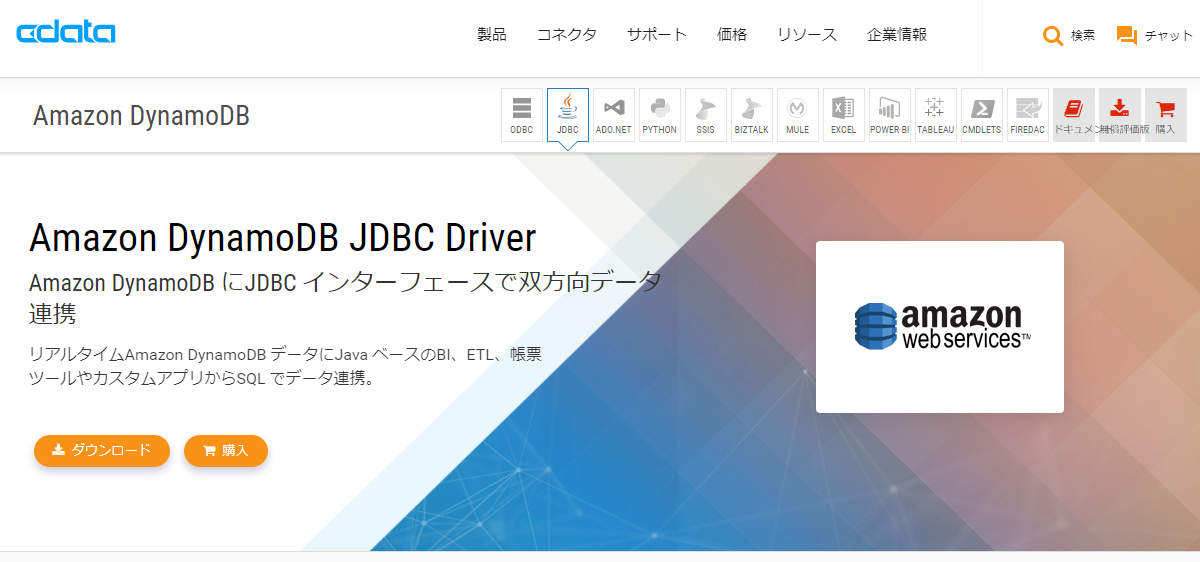Viewport: 1200px width, 562px height.
Task: Select the JDBC driver icon
Action: pyautogui.click(x=568, y=115)
